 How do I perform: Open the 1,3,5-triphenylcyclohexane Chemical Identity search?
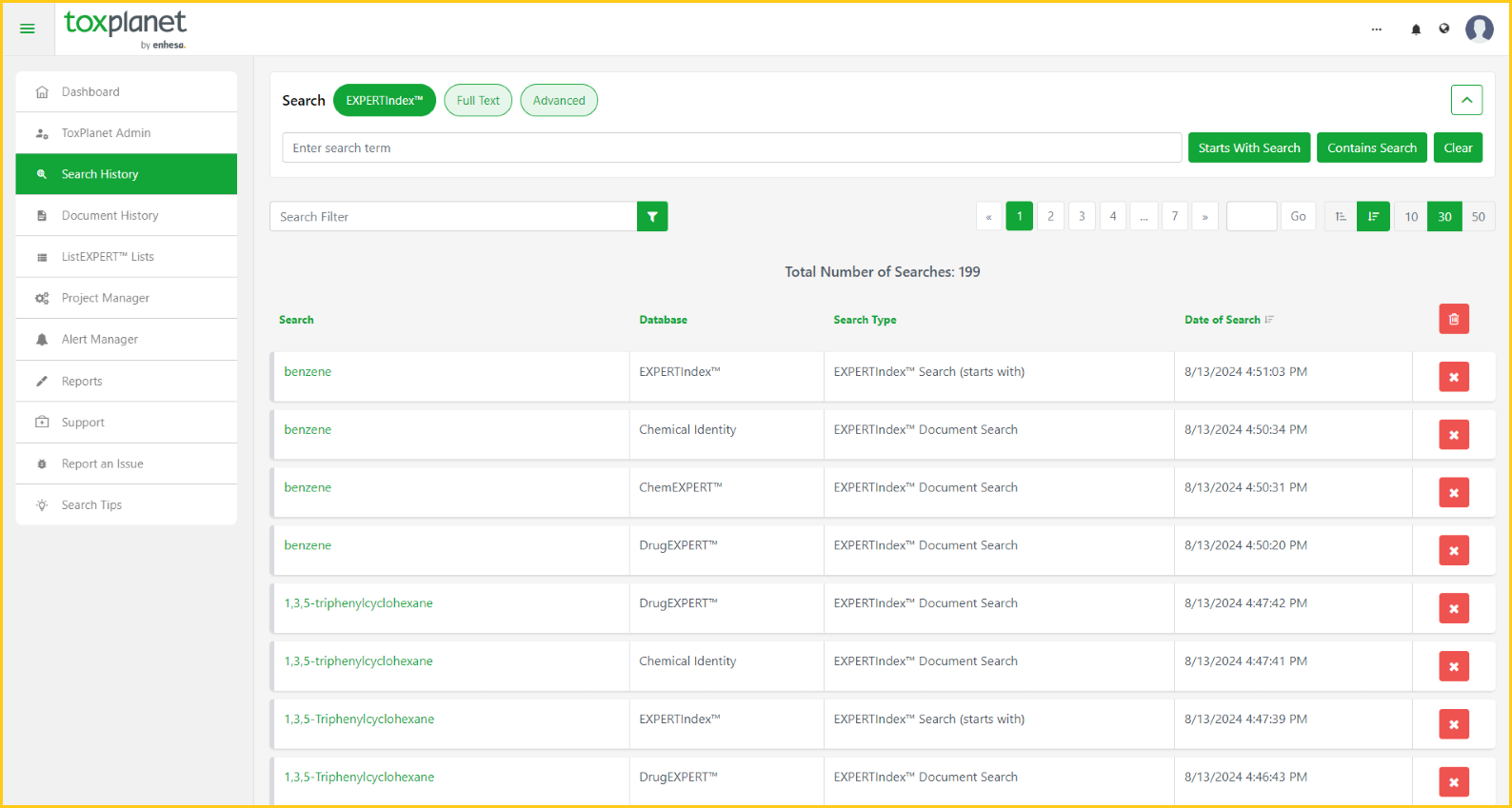pos(358,661)
